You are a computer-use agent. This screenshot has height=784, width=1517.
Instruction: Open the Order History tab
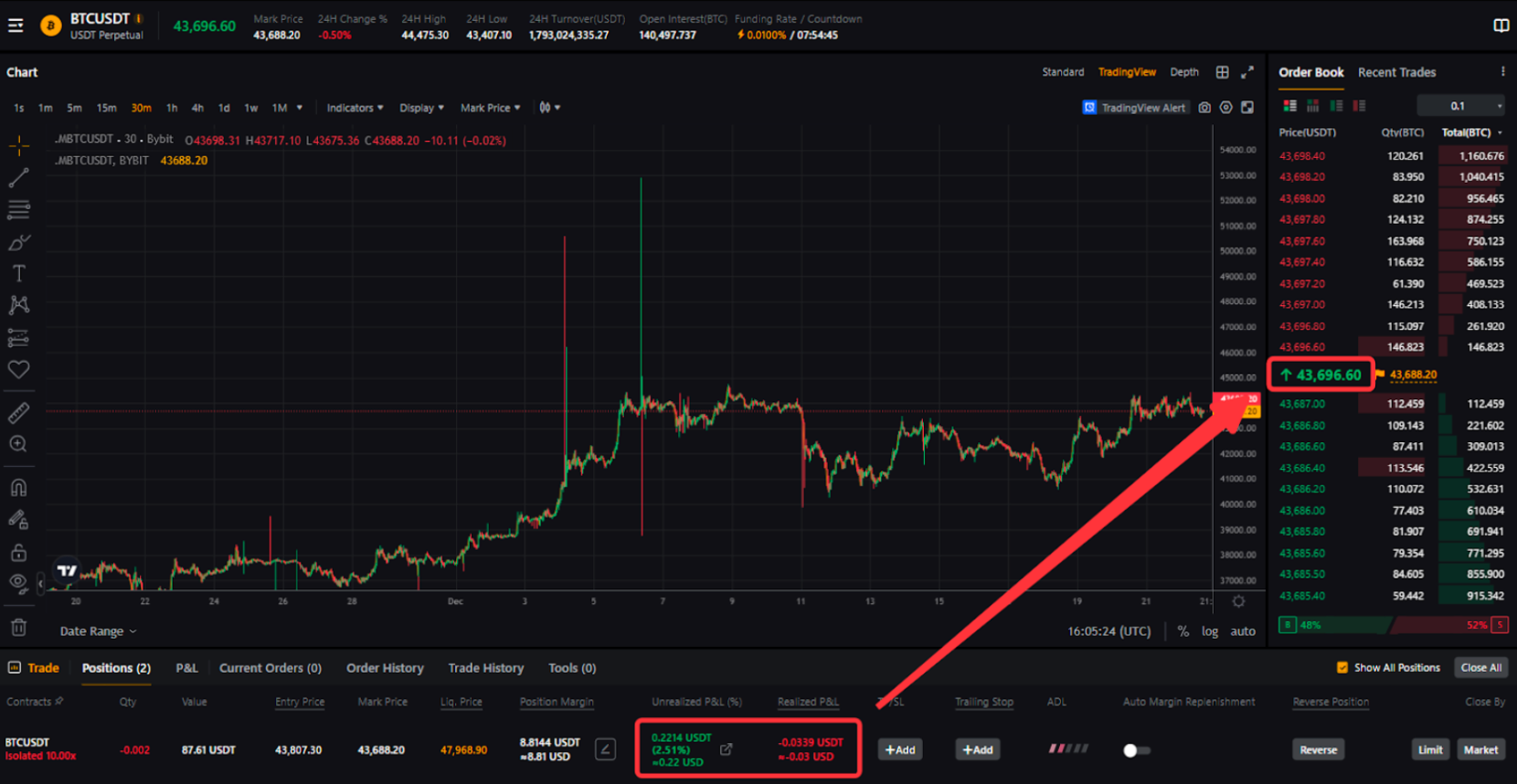pyautogui.click(x=385, y=668)
